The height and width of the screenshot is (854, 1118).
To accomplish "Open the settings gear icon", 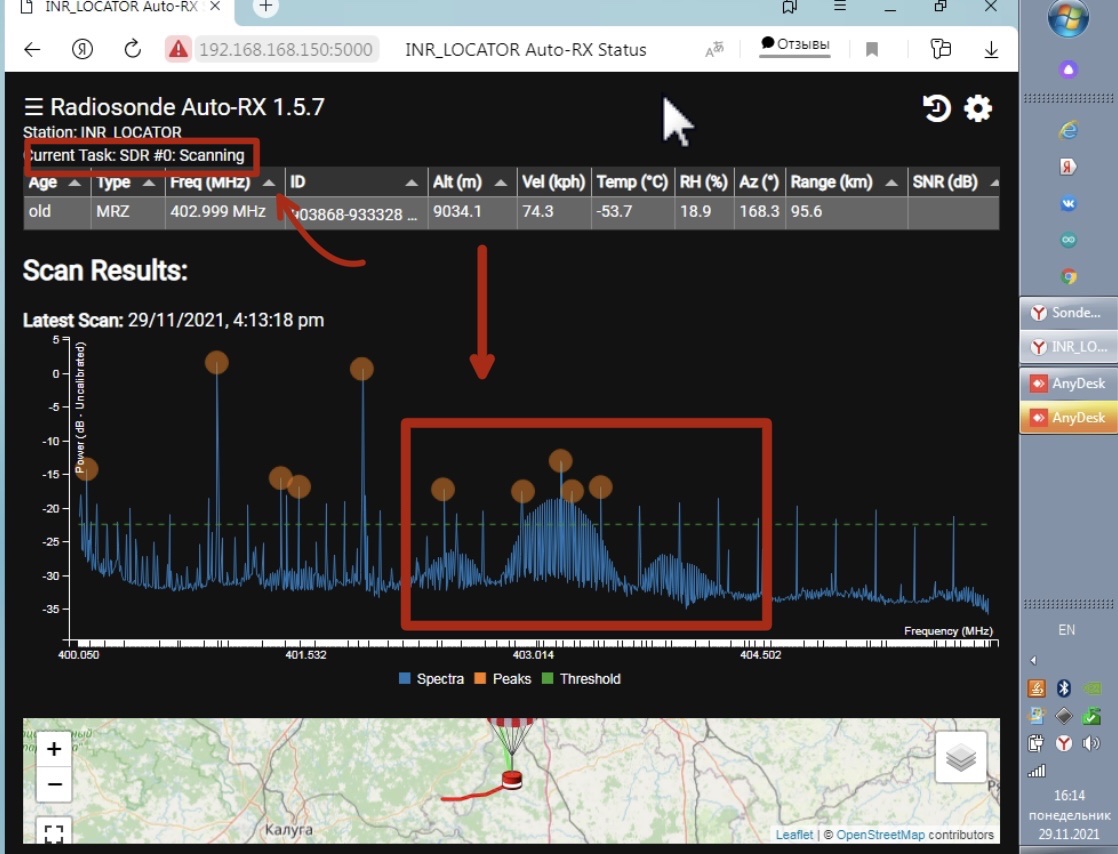I will pos(978,108).
